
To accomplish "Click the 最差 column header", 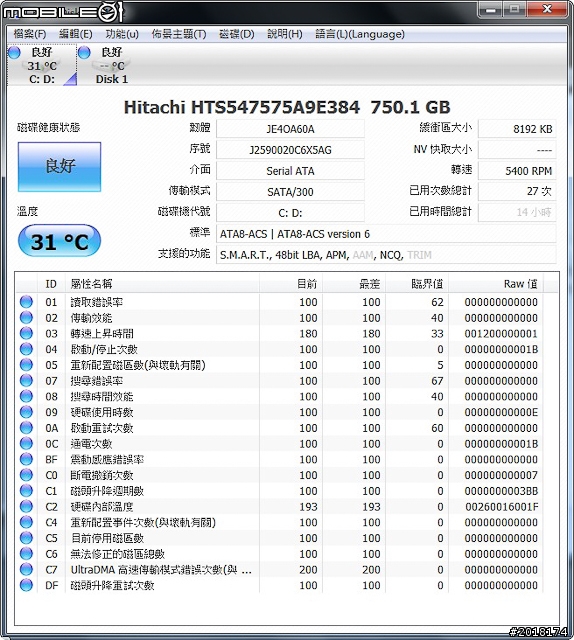I will point(354,284).
